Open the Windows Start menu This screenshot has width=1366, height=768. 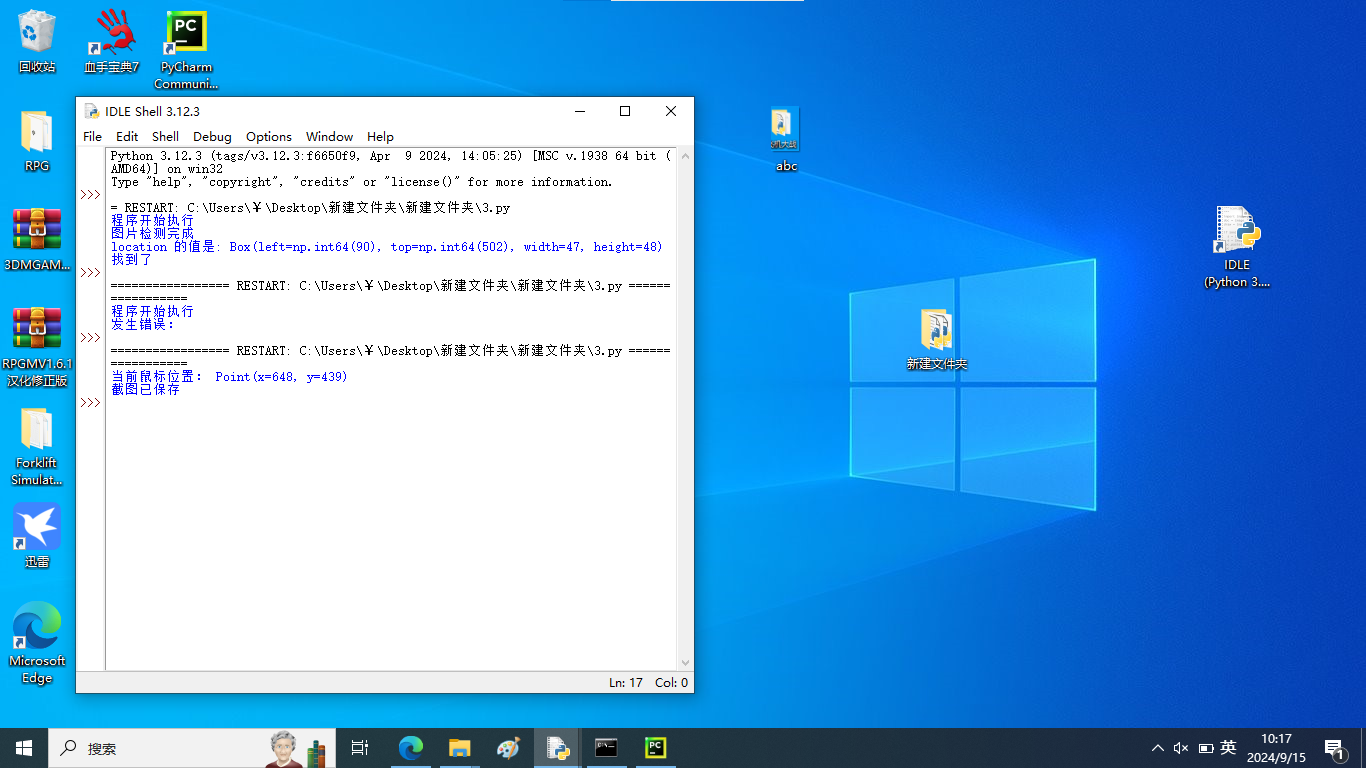pyautogui.click(x=24, y=747)
